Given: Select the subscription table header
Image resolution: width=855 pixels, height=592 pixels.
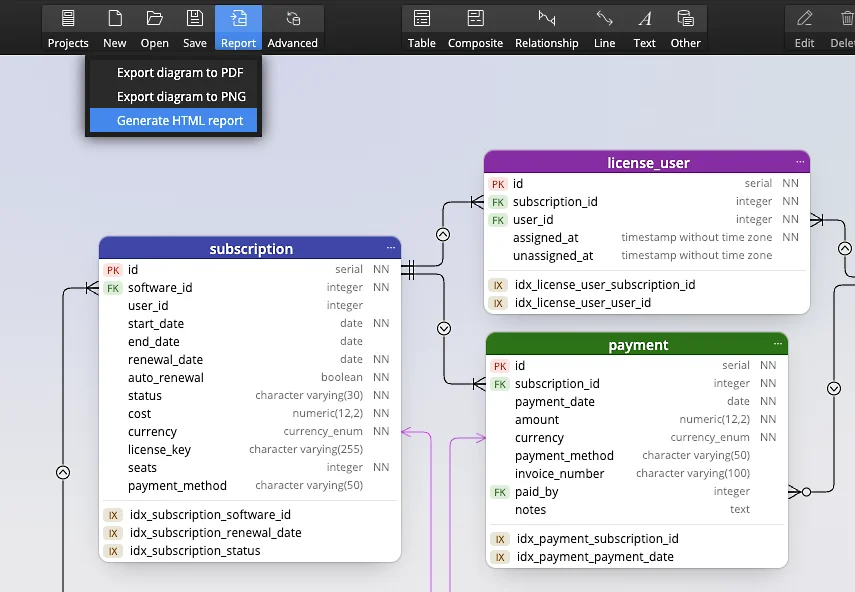Looking at the screenshot, I should coord(250,249).
